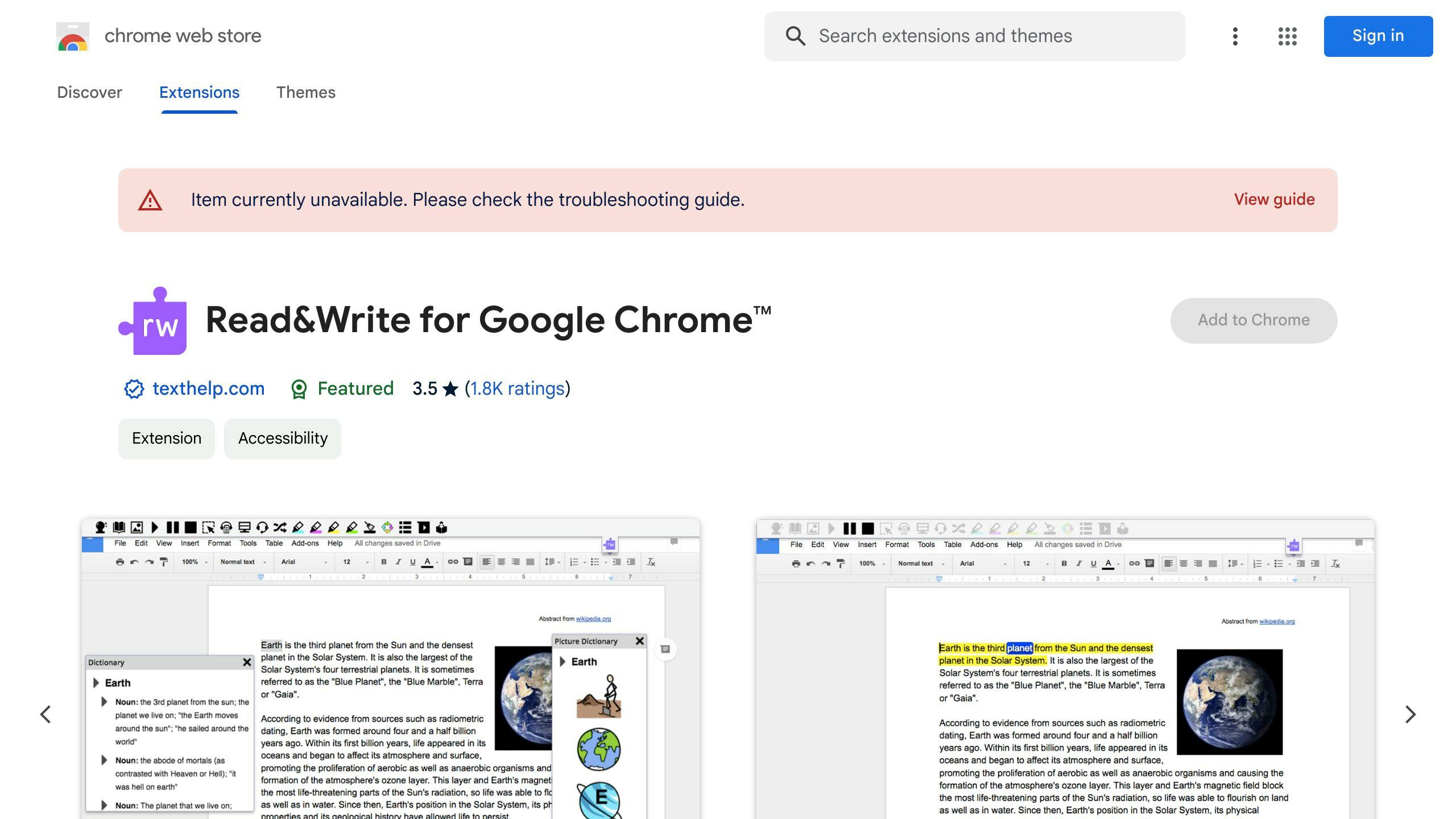Image resolution: width=1456 pixels, height=819 pixels.
Task: Expand the Earth entry in the Dictionary panel
Action: point(97,682)
